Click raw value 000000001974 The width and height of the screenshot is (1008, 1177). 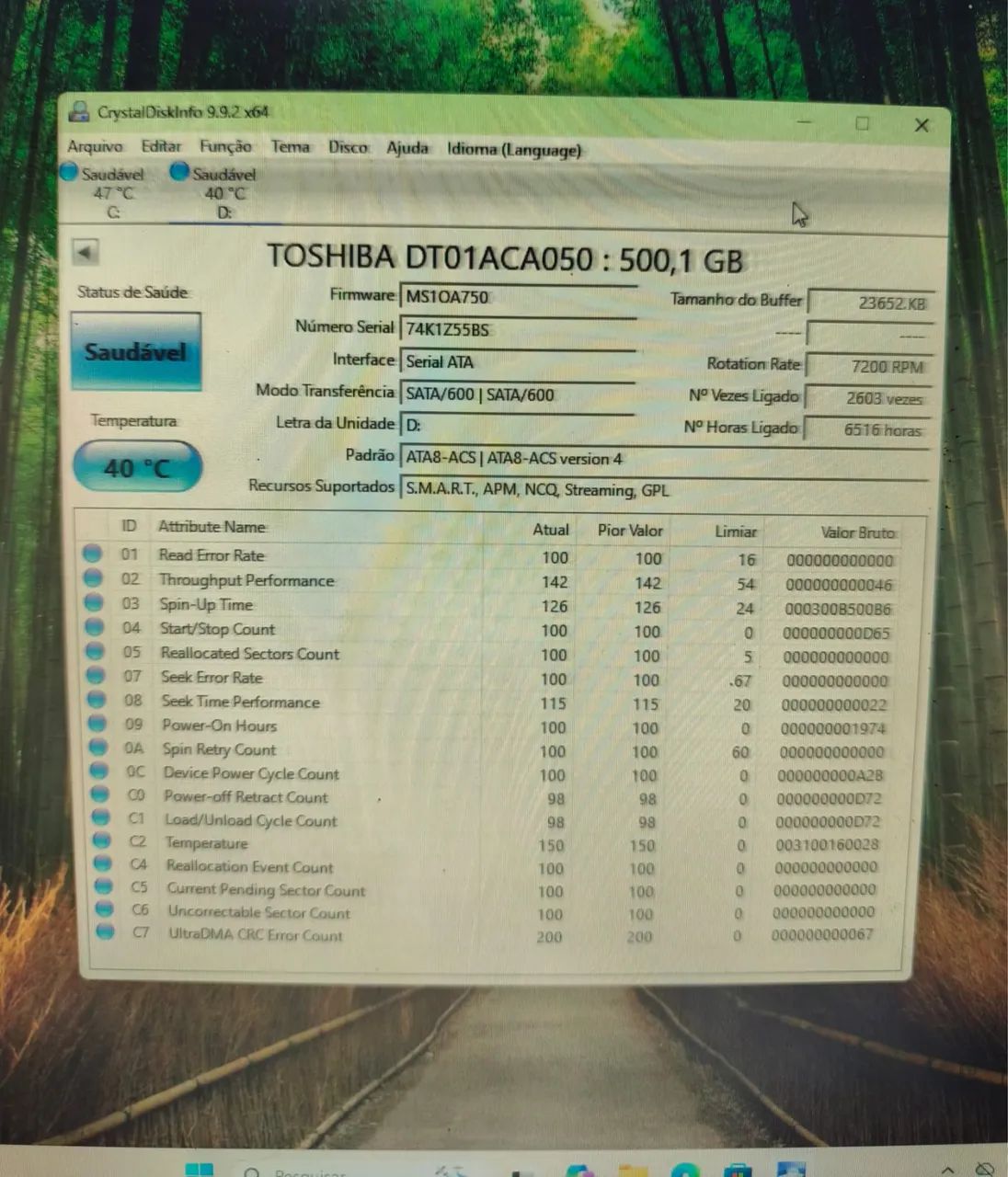tap(832, 728)
